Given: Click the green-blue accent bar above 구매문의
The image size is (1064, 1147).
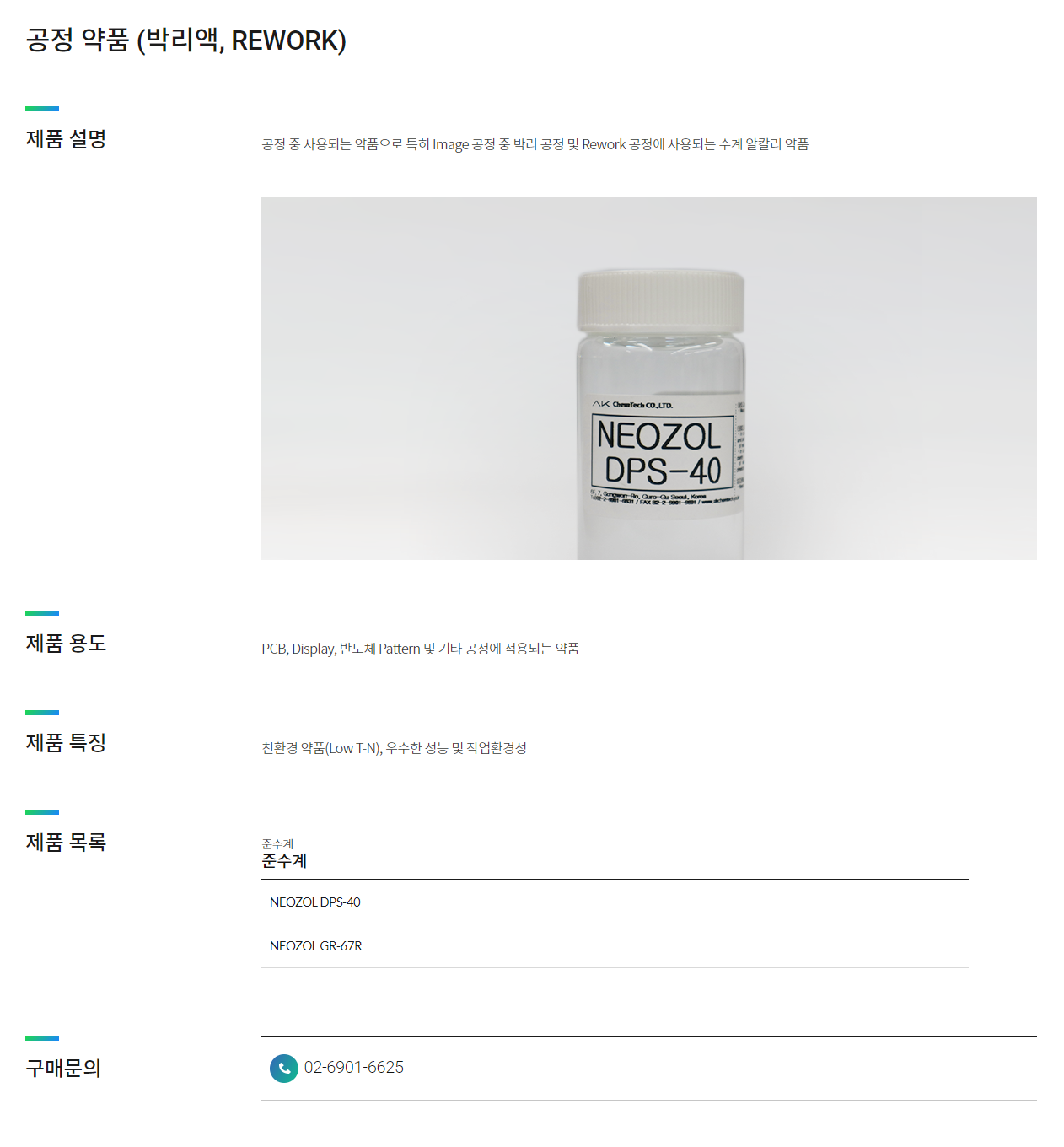Looking at the screenshot, I should [42, 1038].
